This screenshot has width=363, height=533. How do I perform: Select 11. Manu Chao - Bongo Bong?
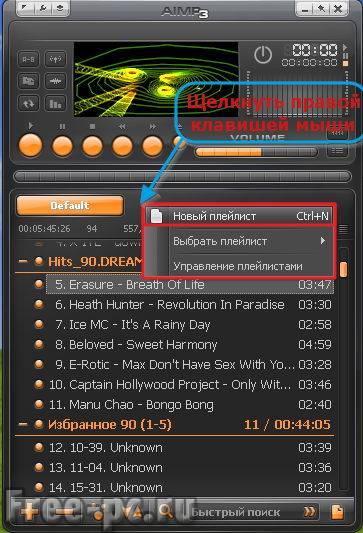[x=190, y=405]
